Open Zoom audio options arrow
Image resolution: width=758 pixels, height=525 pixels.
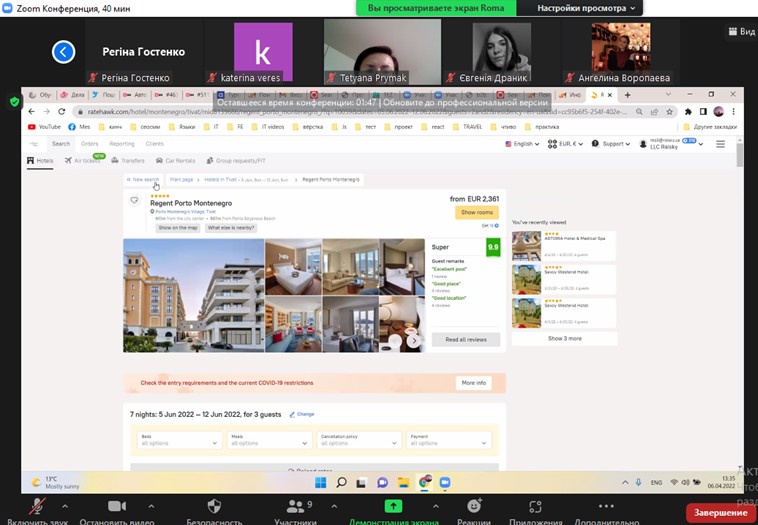coord(65,506)
